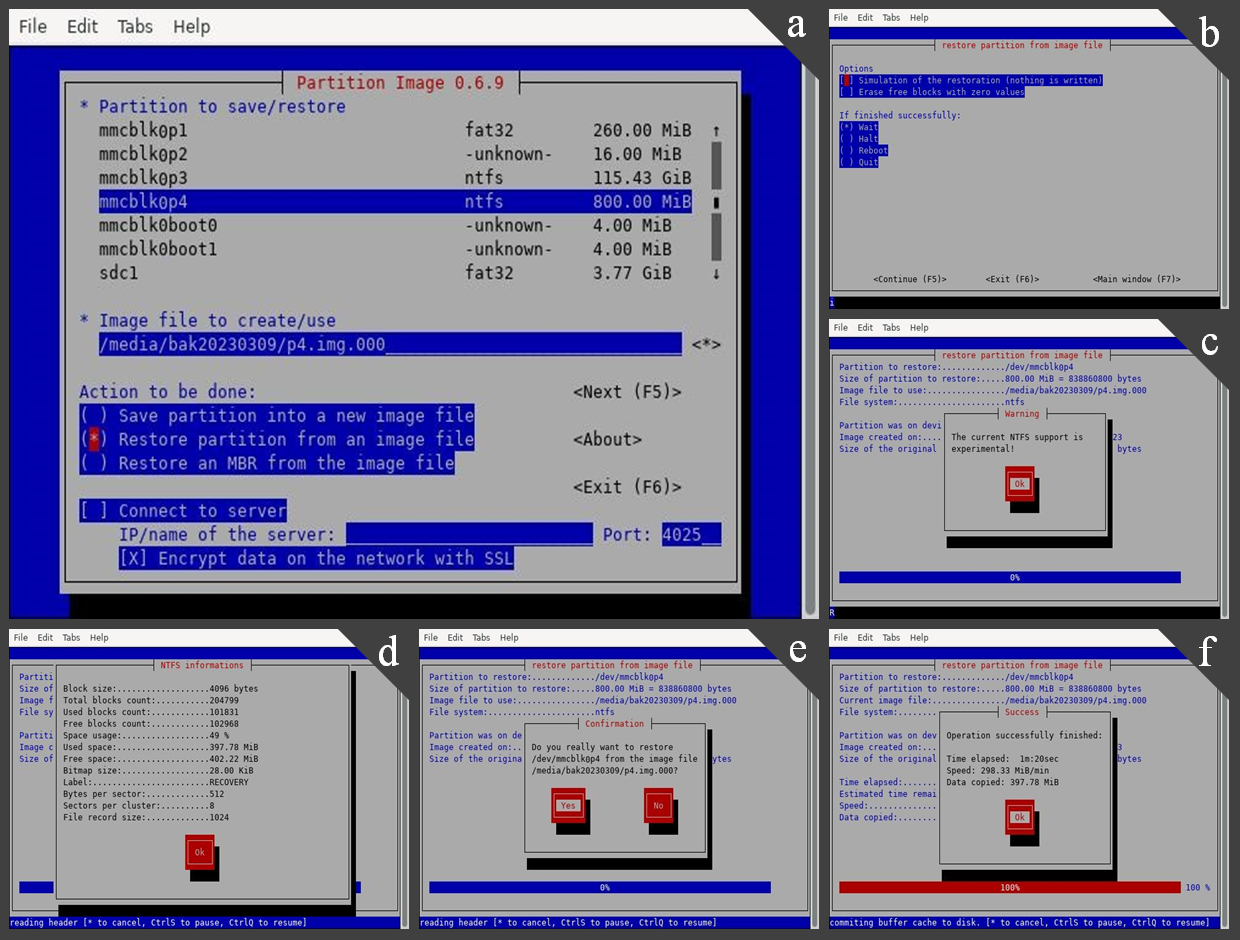
Task: Click the red 100% progress bar
Action: click(x=1009, y=887)
